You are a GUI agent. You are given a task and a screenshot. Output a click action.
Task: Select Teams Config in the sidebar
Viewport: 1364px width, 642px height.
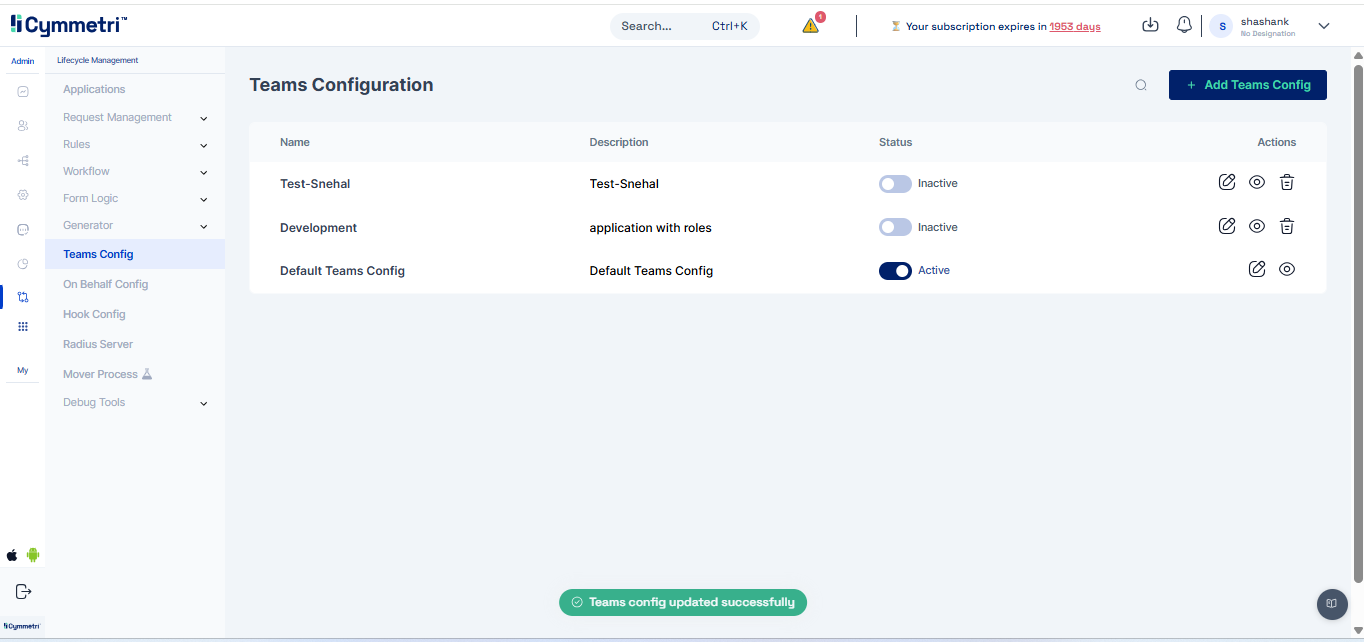135,254
